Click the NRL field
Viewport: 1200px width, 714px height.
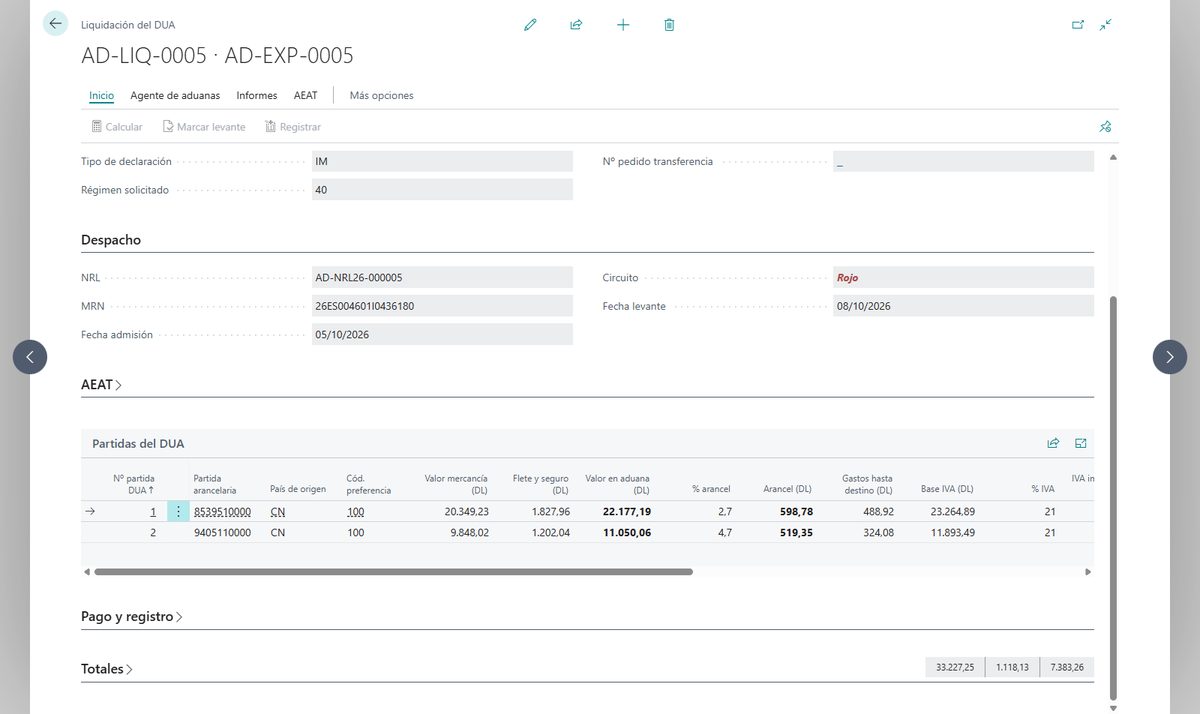(x=442, y=278)
